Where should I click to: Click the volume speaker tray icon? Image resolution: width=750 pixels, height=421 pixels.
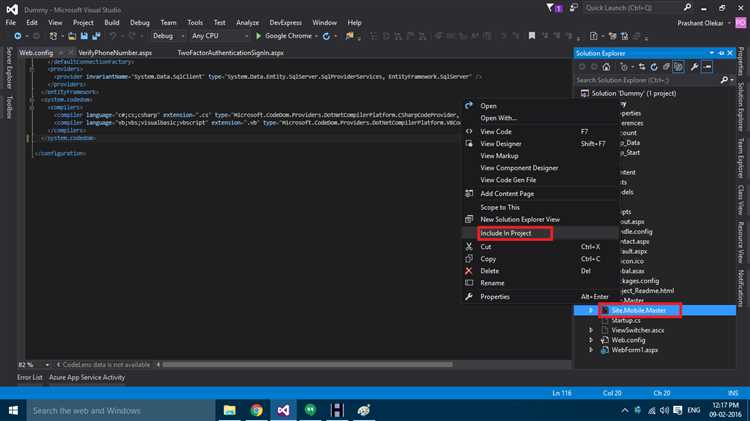click(664, 410)
